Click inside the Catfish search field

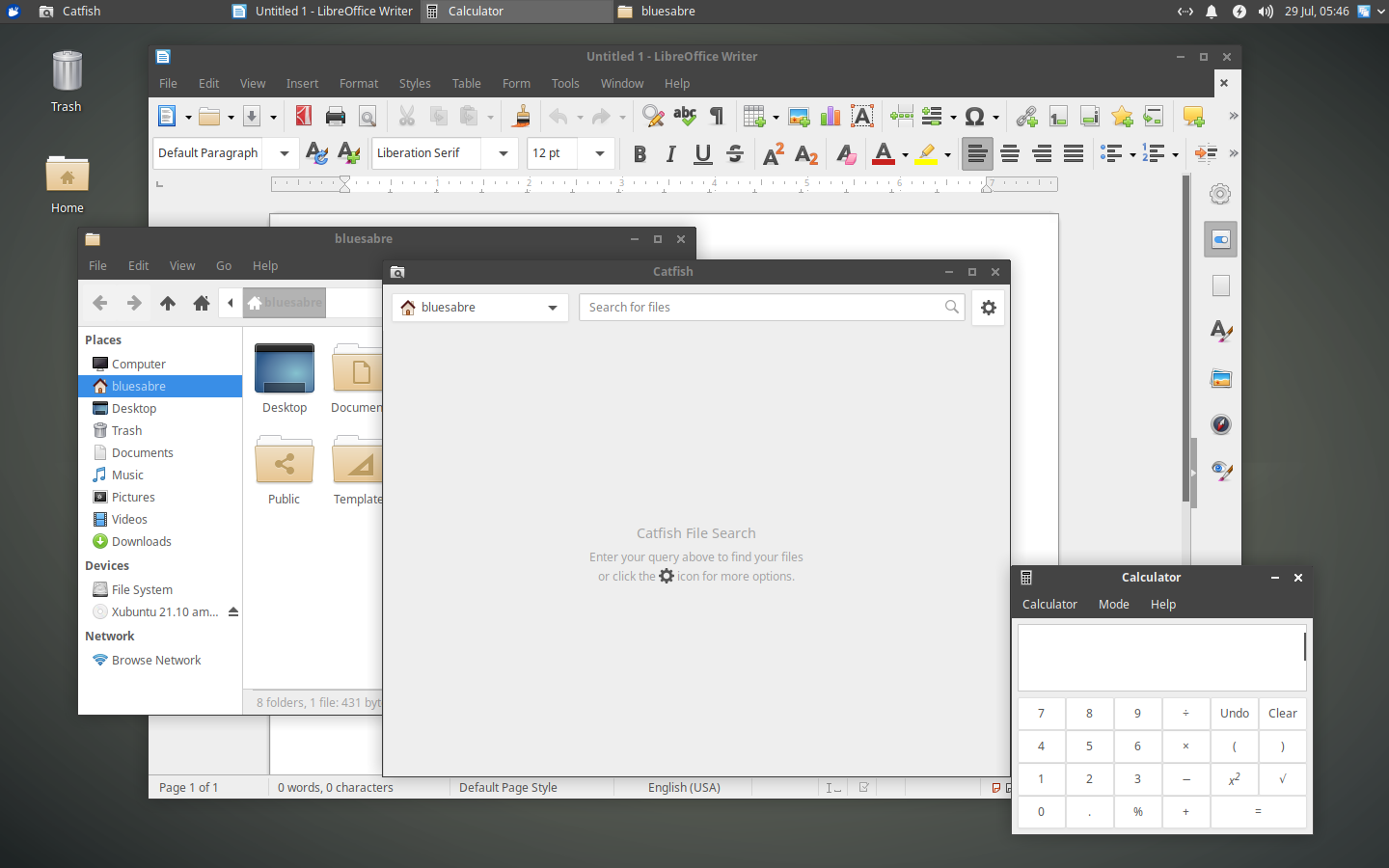[x=762, y=307]
